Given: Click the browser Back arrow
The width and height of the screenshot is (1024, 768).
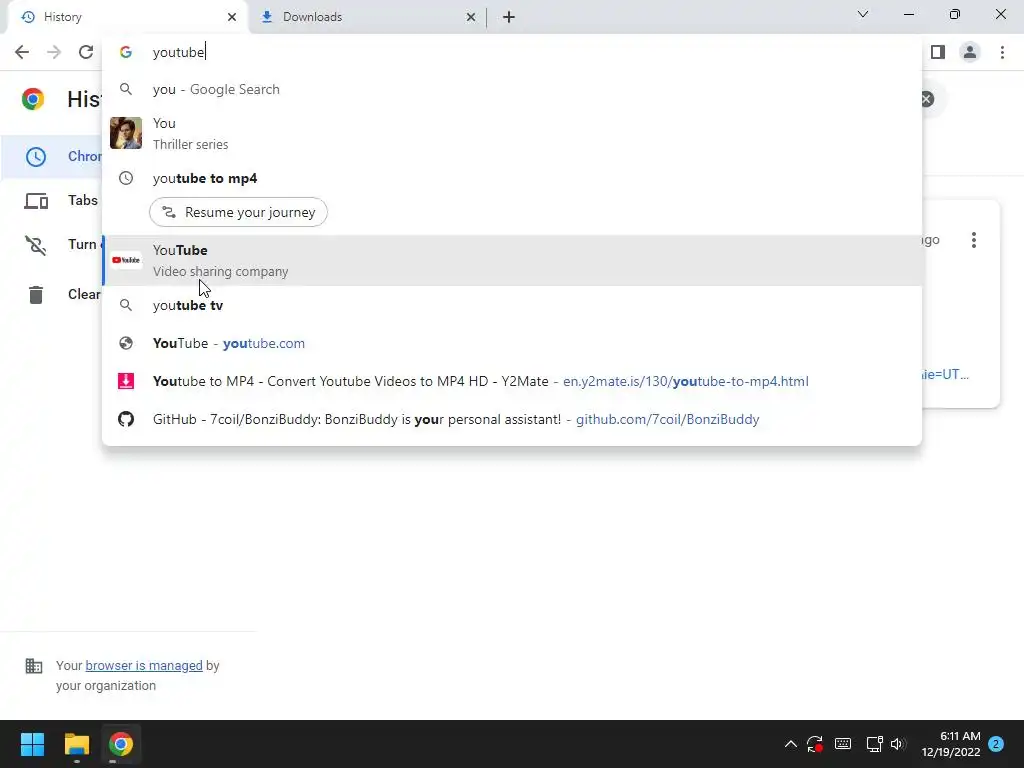Looking at the screenshot, I should tap(22, 52).
